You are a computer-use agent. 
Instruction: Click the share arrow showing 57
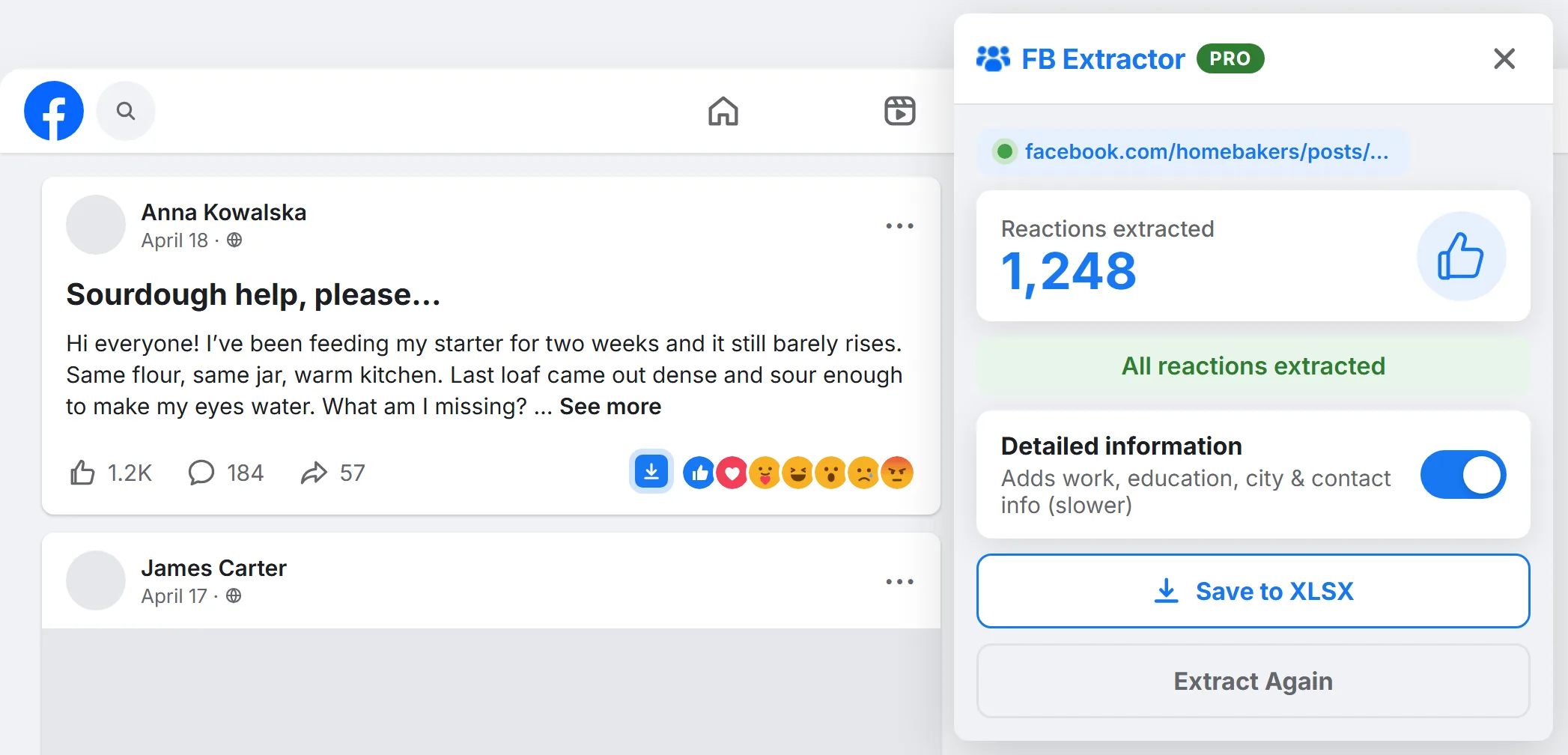(314, 473)
